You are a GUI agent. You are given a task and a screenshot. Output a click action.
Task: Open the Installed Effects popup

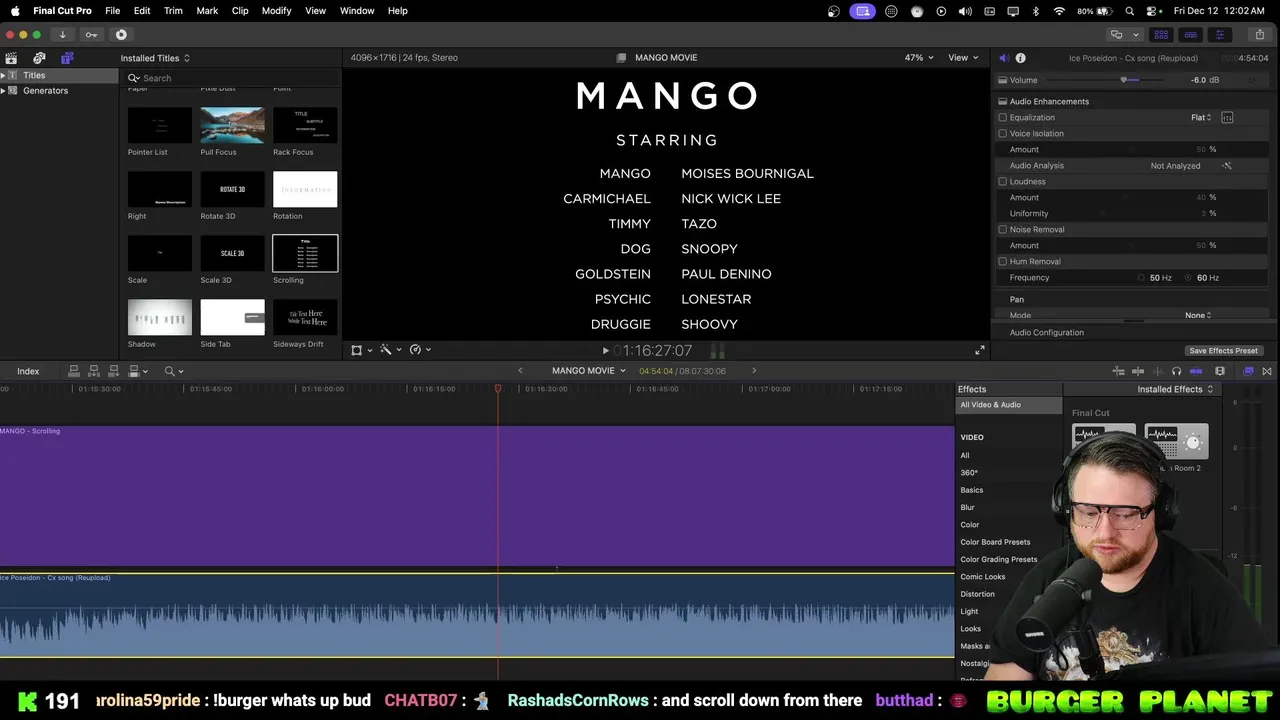pyautogui.click(x=1175, y=389)
